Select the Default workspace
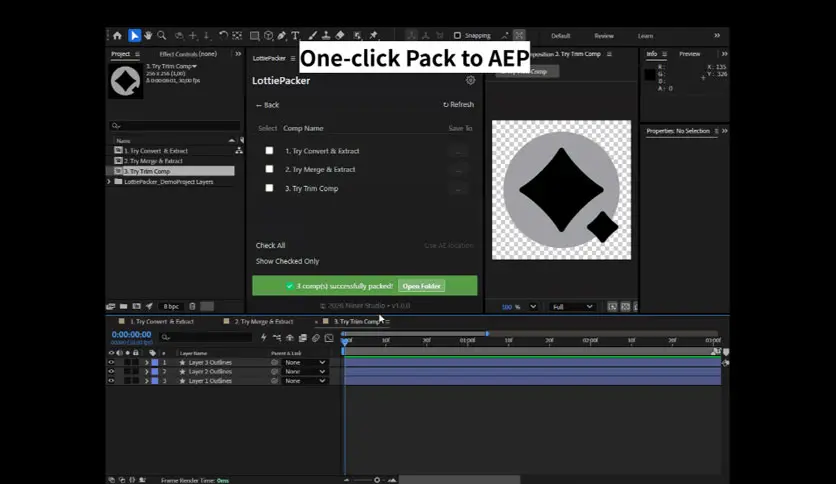Viewport: 836px width, 484px height. (560, 36)
